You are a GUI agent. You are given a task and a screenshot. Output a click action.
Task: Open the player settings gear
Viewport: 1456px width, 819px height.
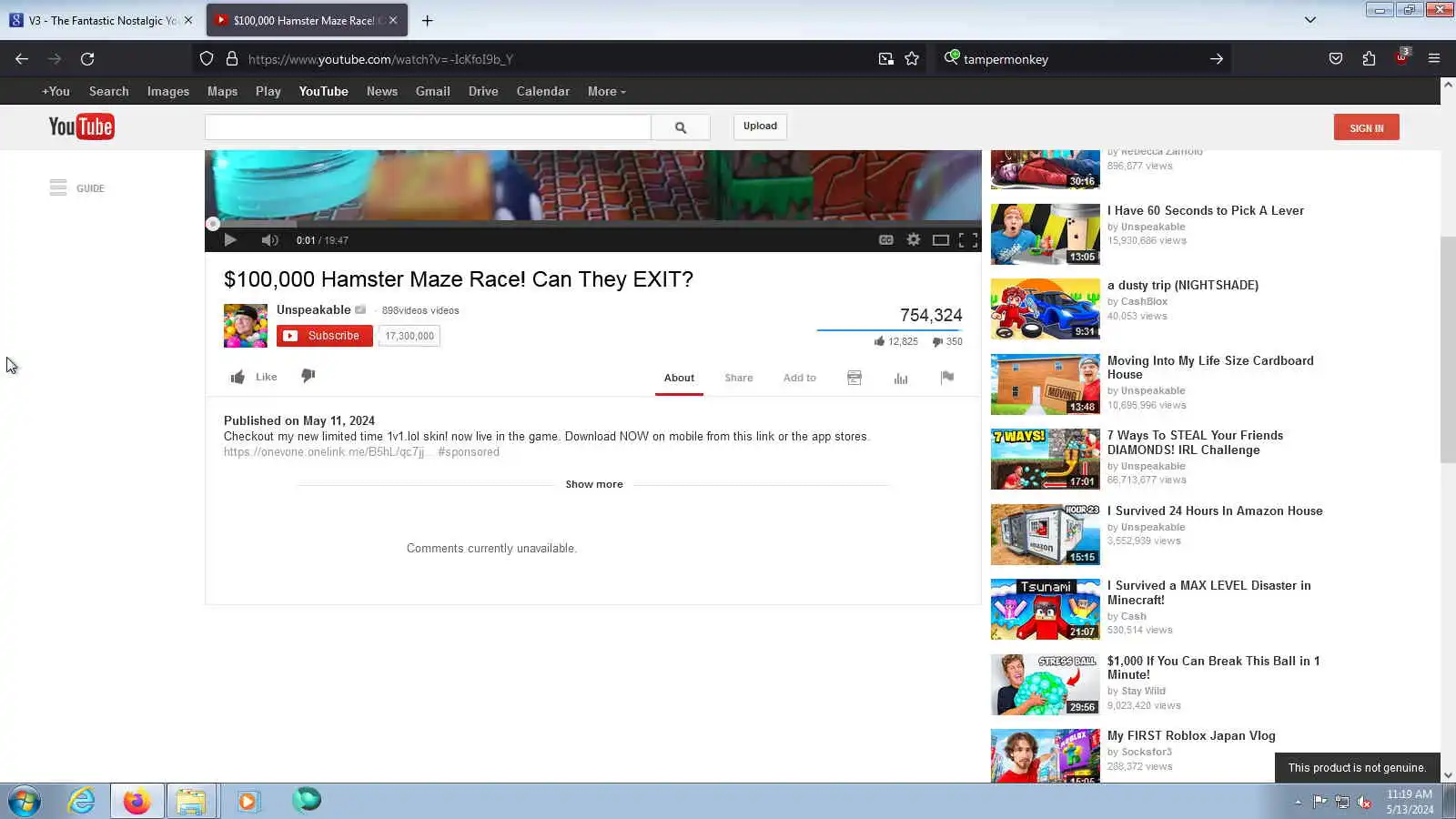(x=914, y=240)
